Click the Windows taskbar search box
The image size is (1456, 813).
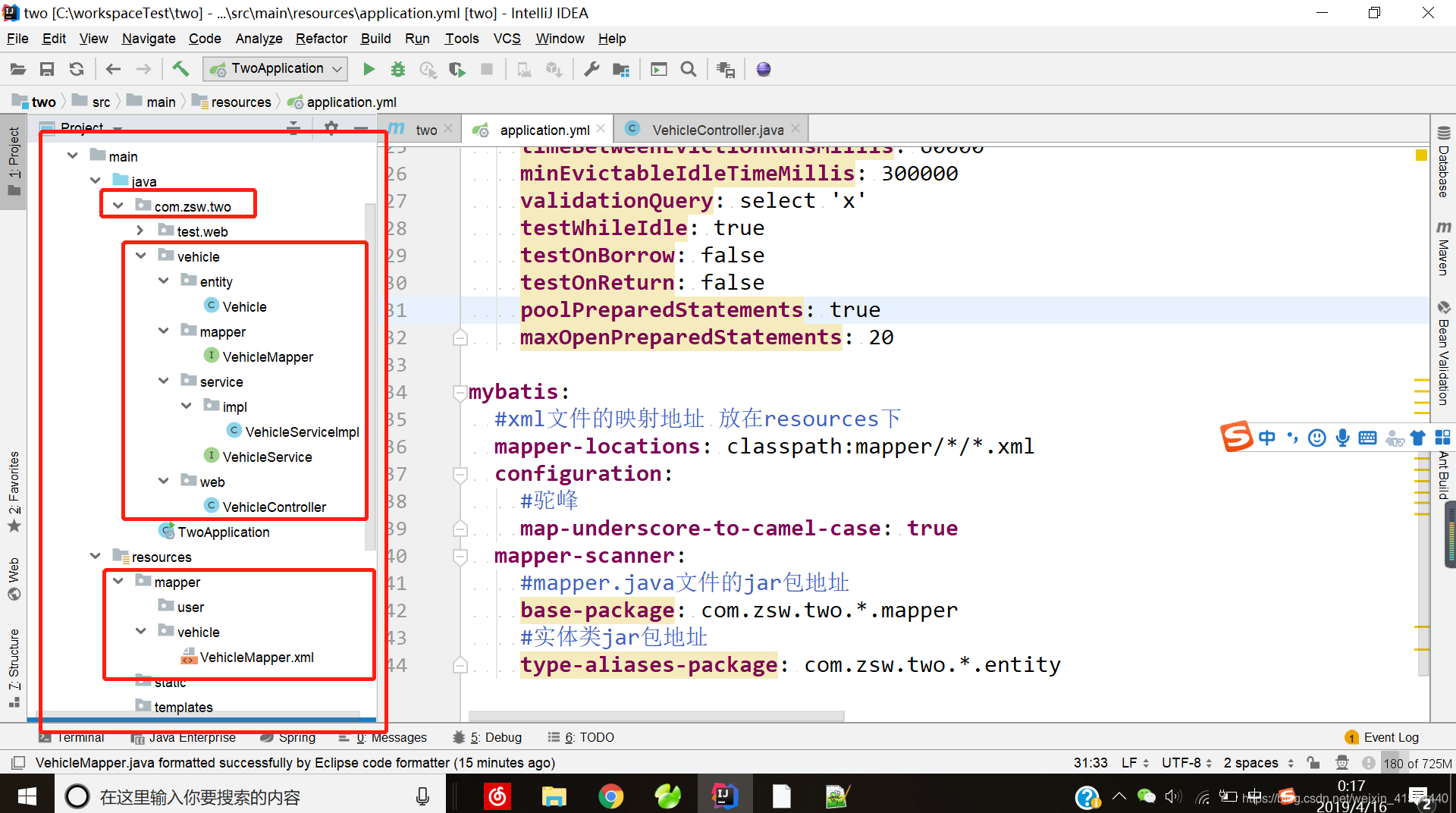(250, 796)
